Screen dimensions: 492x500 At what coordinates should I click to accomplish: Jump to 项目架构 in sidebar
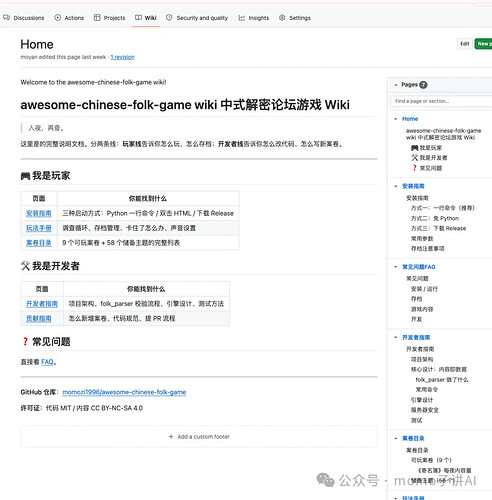coord(422,359)
